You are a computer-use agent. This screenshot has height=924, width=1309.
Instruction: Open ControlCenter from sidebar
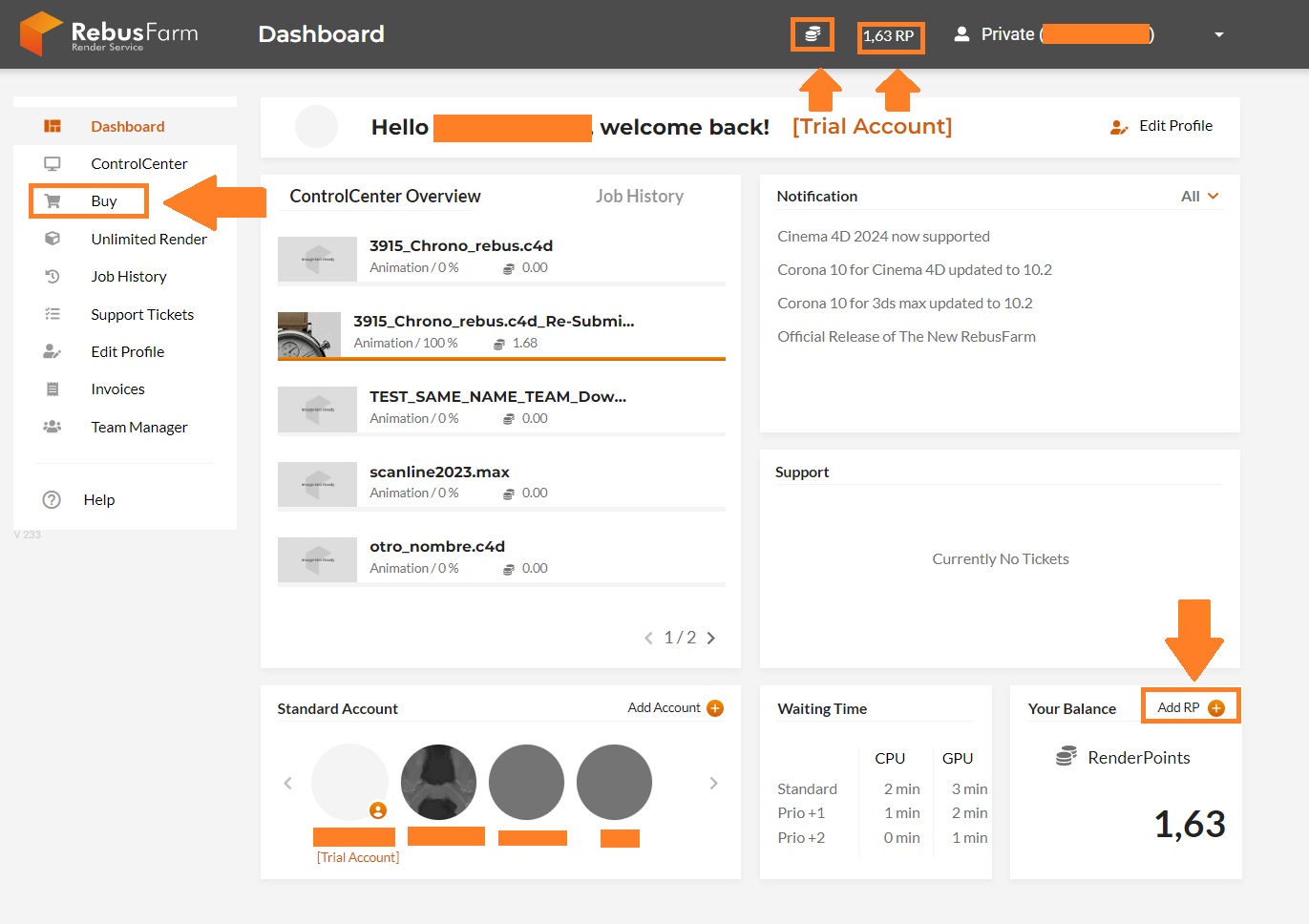(139, 163)
